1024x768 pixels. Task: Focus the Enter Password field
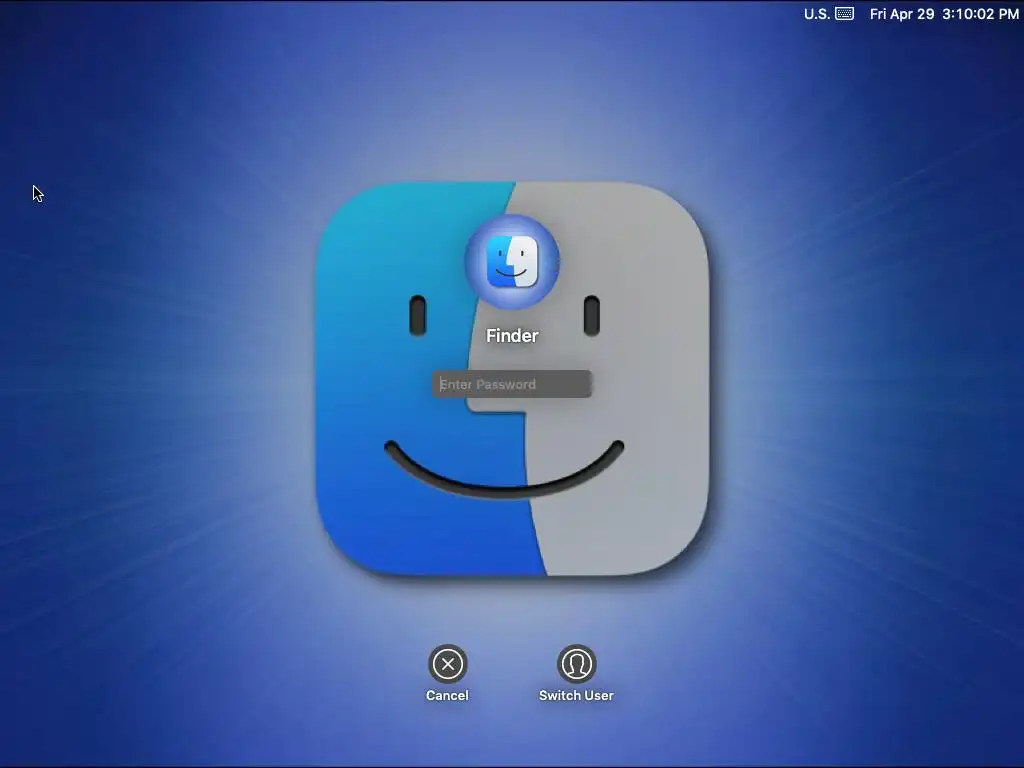point(512,384)
